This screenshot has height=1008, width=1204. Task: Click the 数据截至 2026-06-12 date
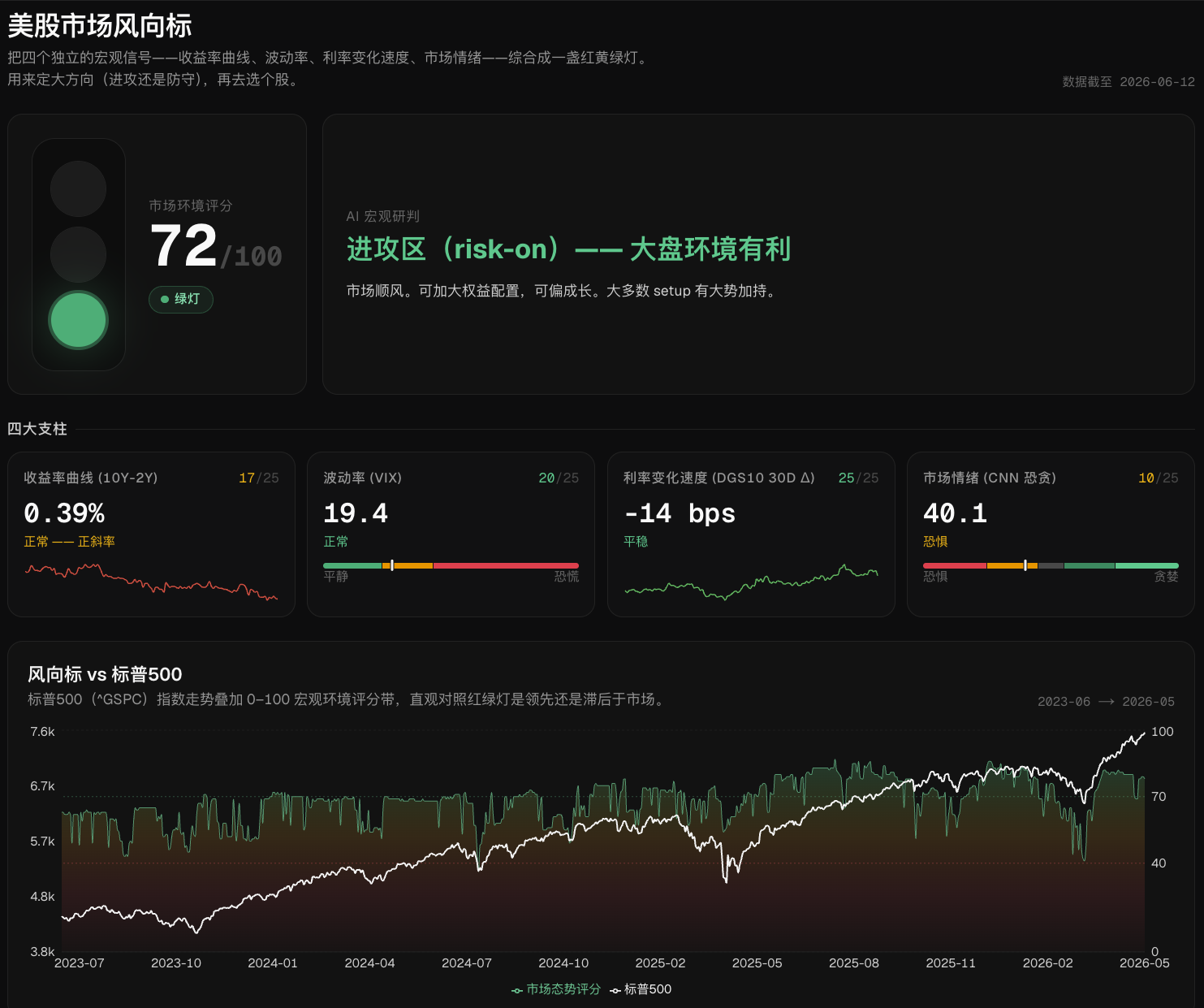(1128, 81)
